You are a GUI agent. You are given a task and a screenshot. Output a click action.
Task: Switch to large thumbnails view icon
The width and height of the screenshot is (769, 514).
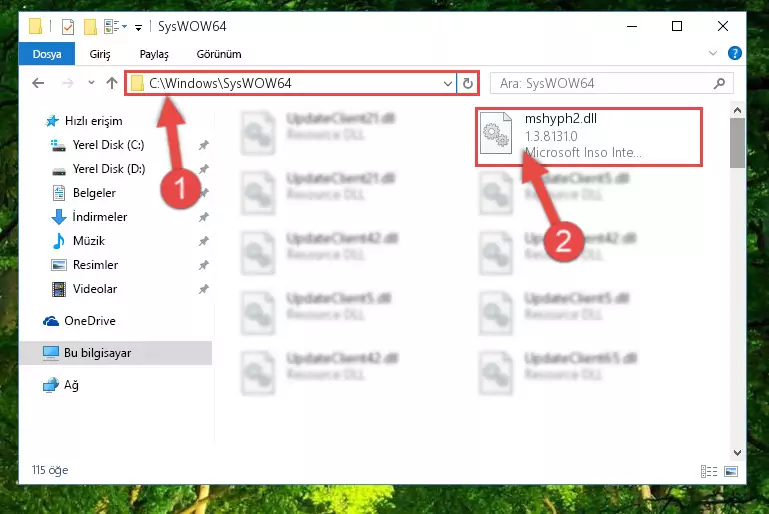tap(731, 471)
